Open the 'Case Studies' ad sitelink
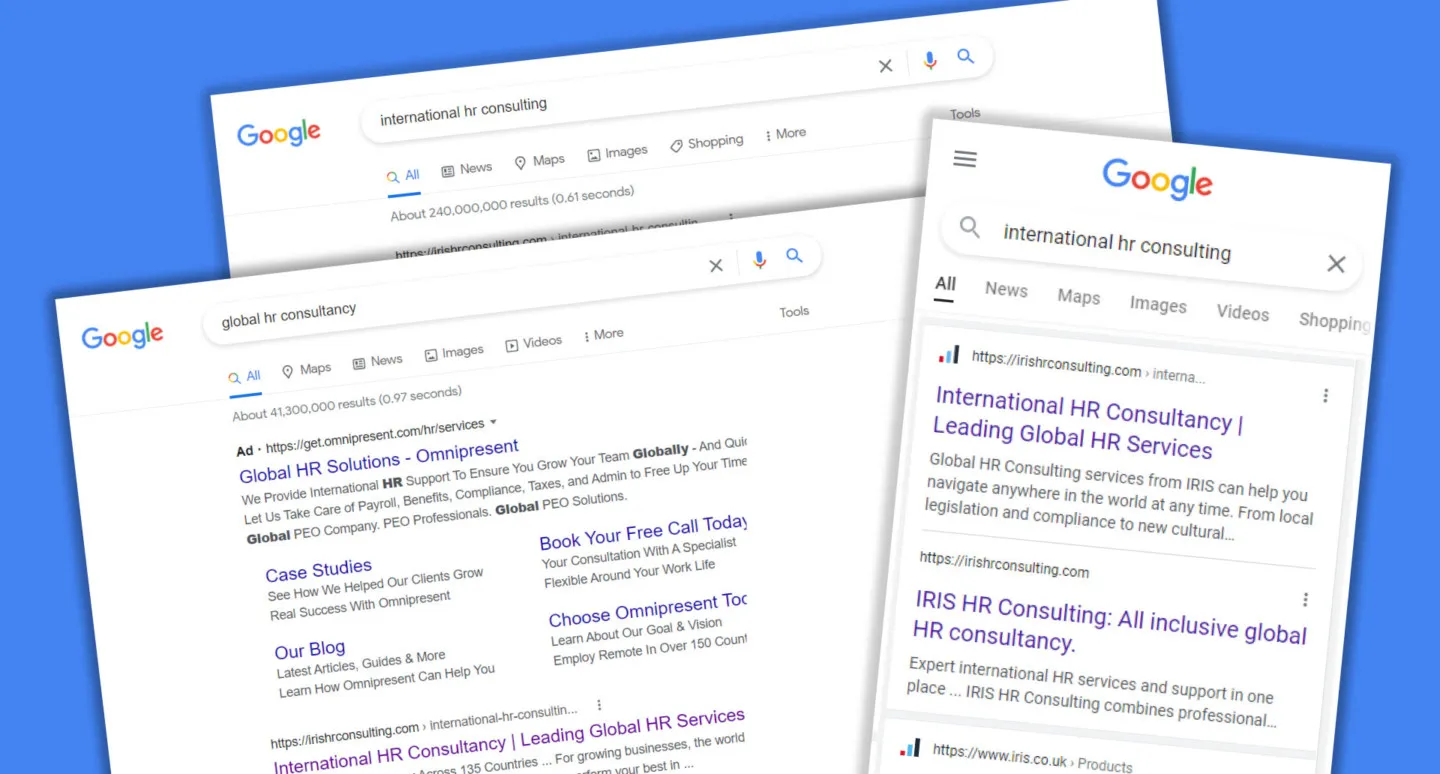 (x=318, y=571)
